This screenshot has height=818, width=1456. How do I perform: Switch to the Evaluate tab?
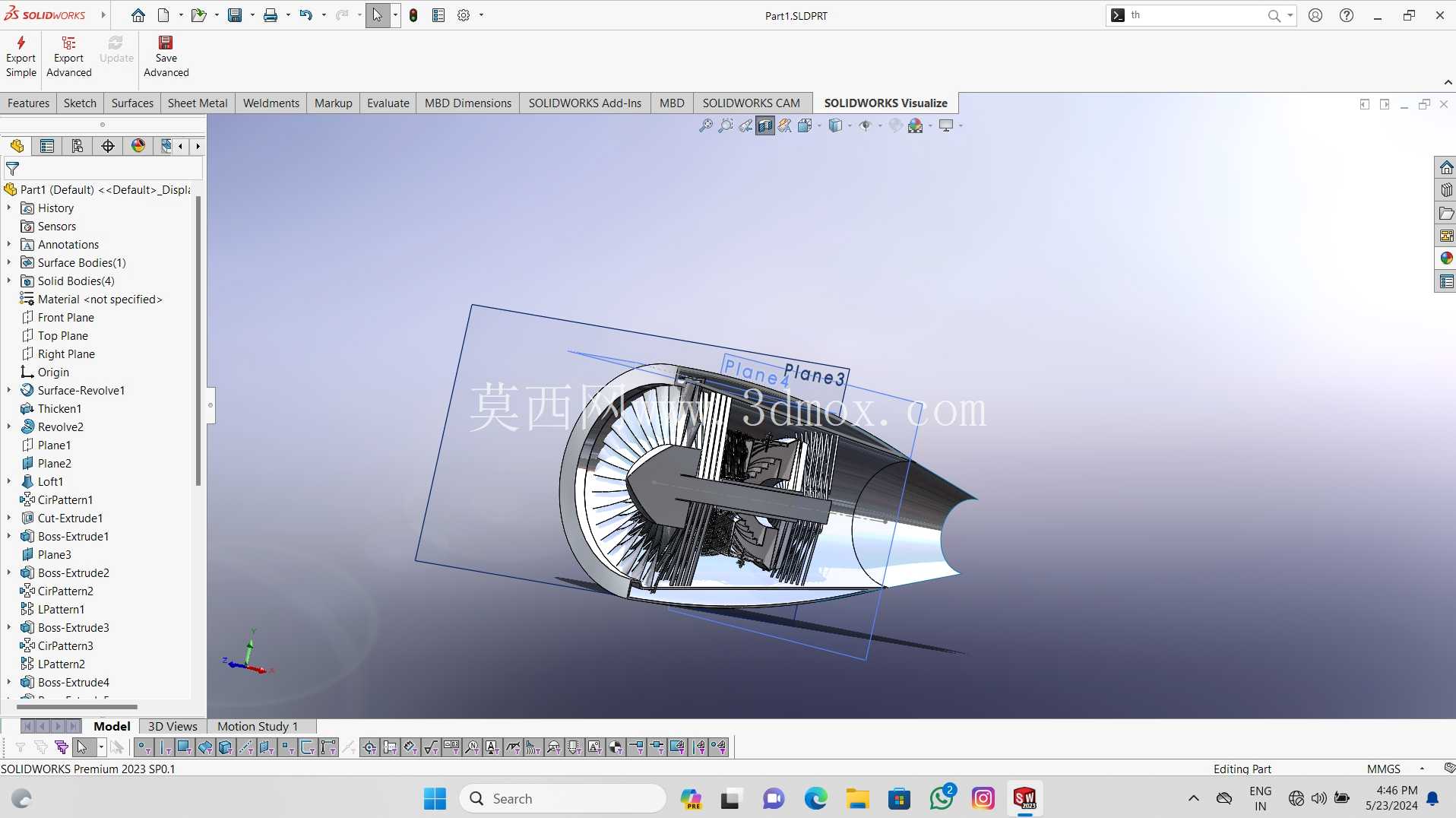tap(388, 103)
